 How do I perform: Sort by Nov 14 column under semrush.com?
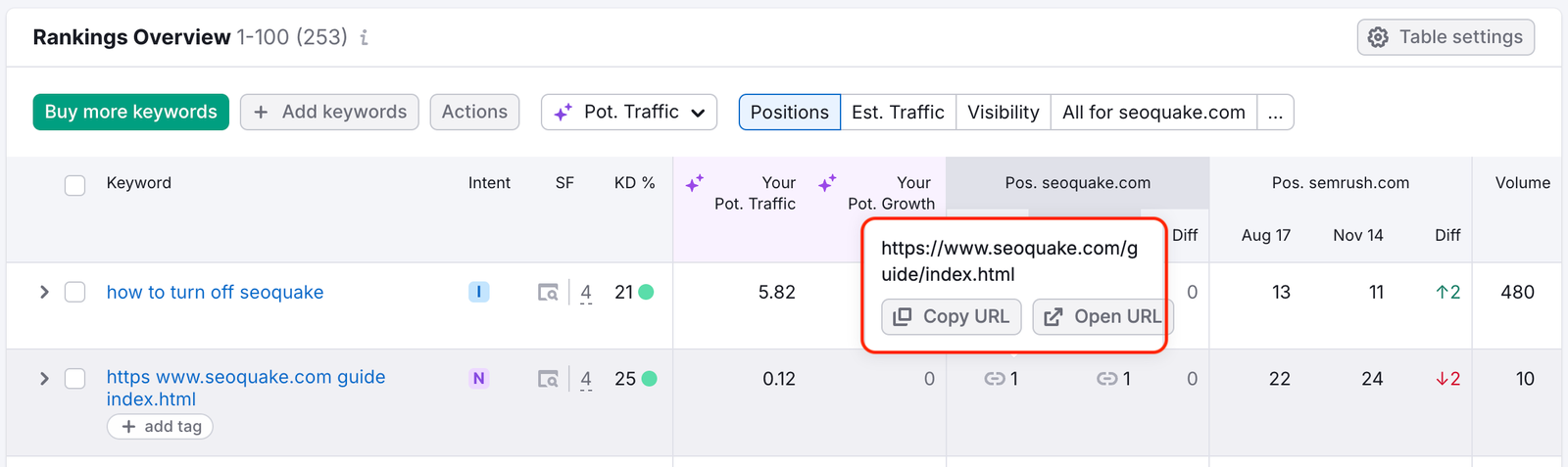pos(1358,235)
